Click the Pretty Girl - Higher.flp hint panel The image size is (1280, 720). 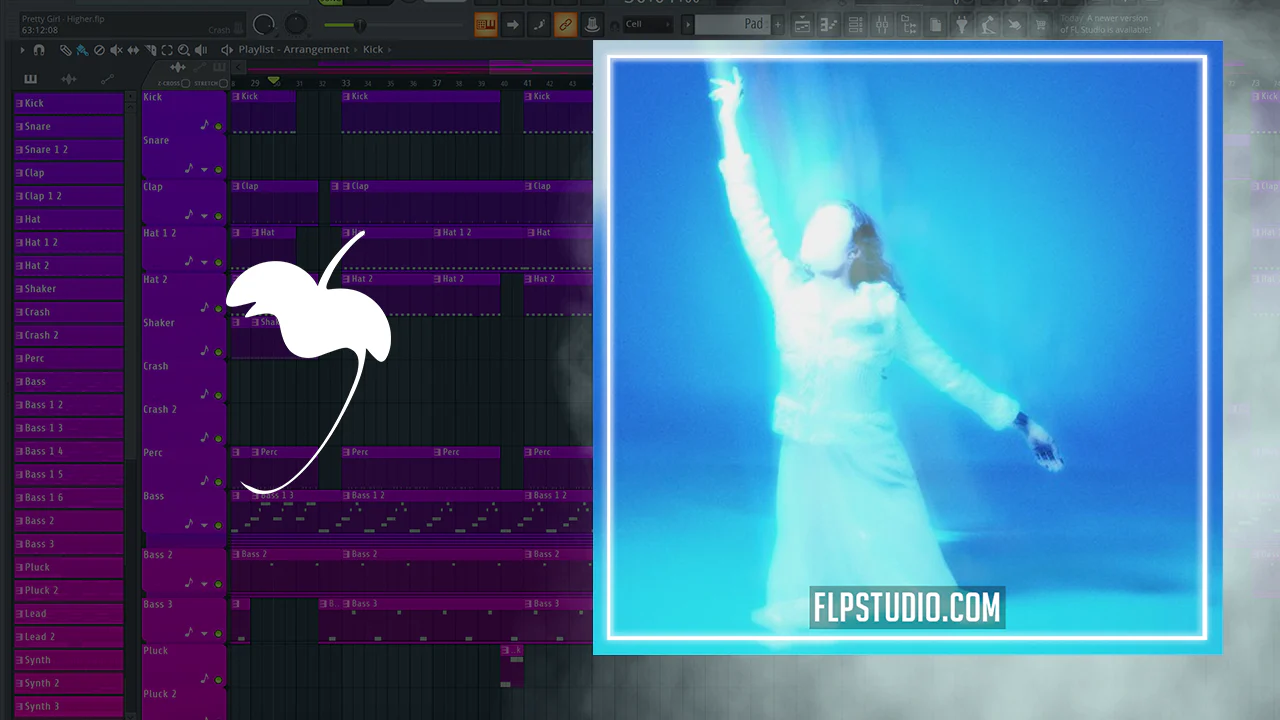tap(130, 24)
